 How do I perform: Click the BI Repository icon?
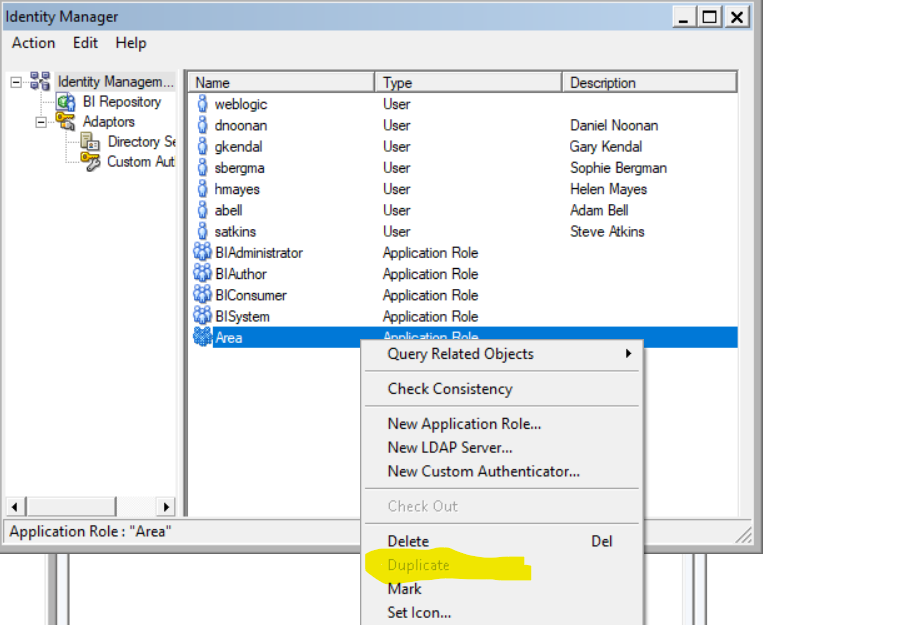[66, 102]
